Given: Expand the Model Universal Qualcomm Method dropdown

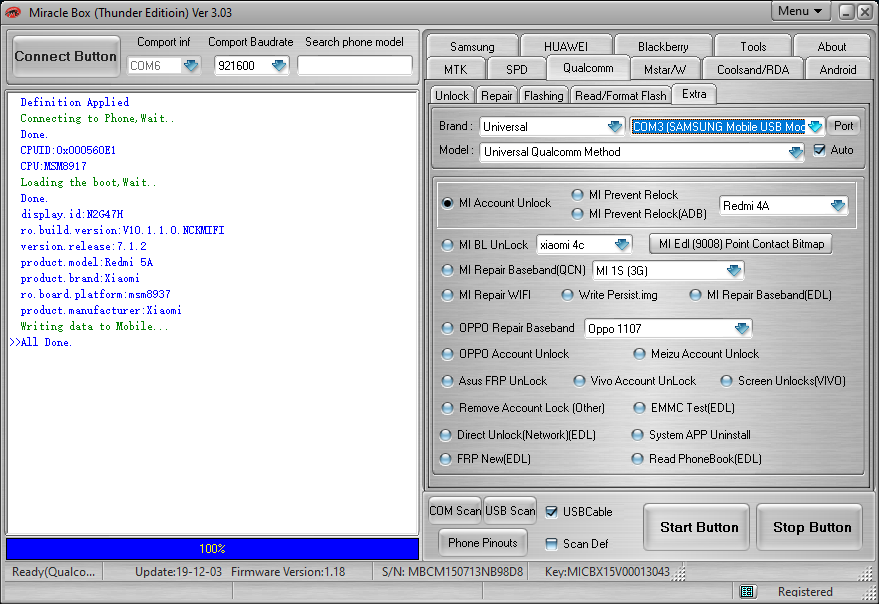Looking at the screenshot, I should pyautogui.click(x=795, y=152).
